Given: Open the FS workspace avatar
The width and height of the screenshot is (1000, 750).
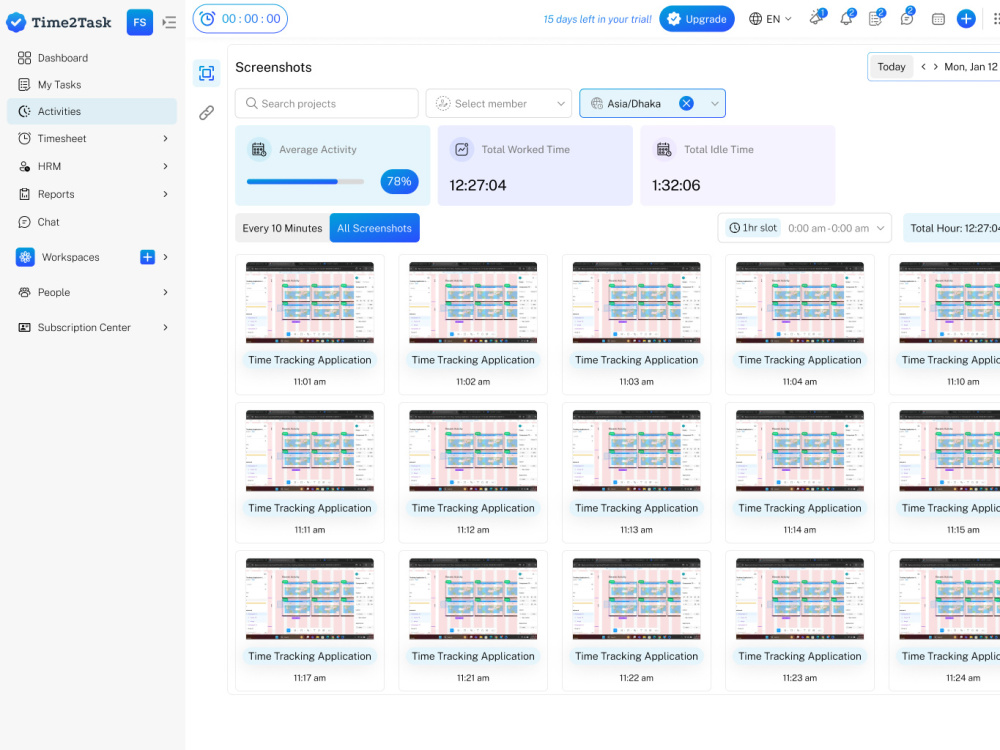Looking at the screenshot, I should [140, 22].
